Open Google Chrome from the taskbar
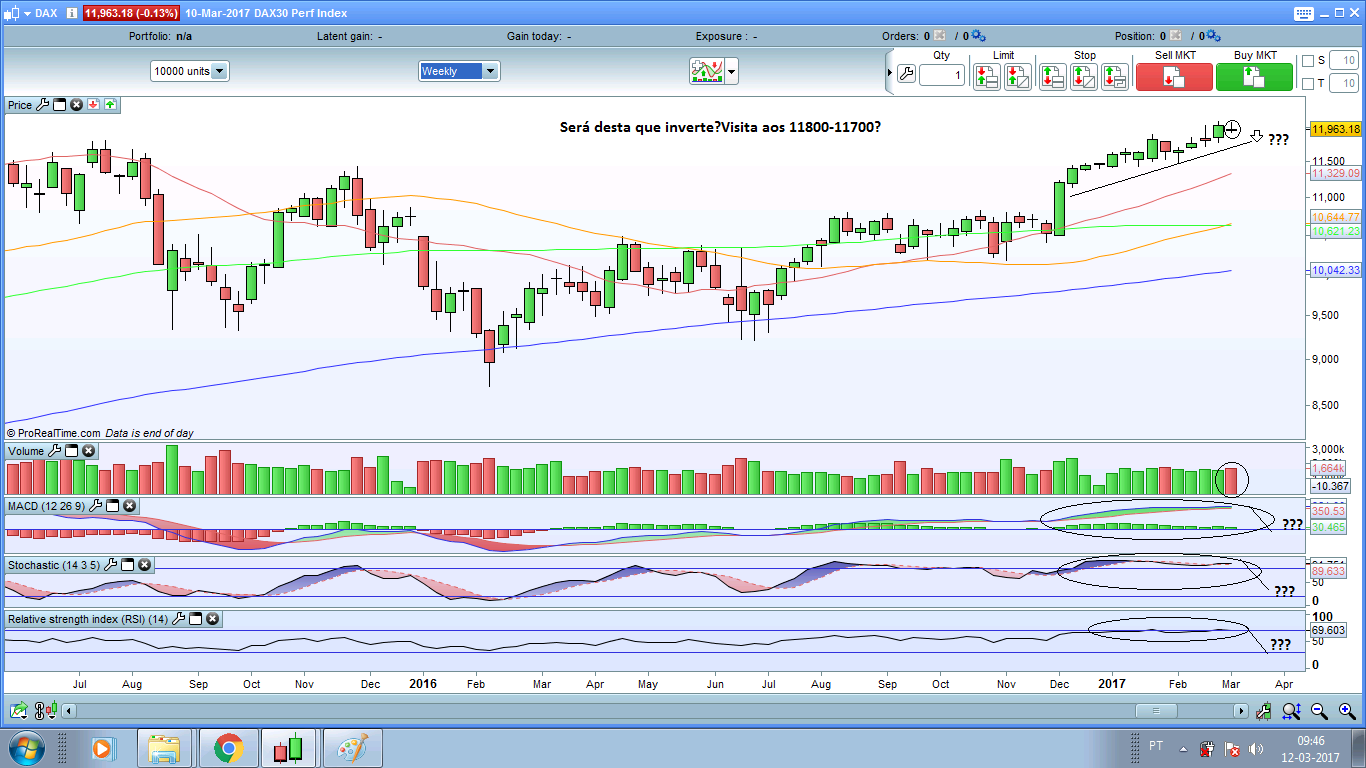Image resolution: width=1366 pixels, height=768 pixels. click(x=228, y=748)
